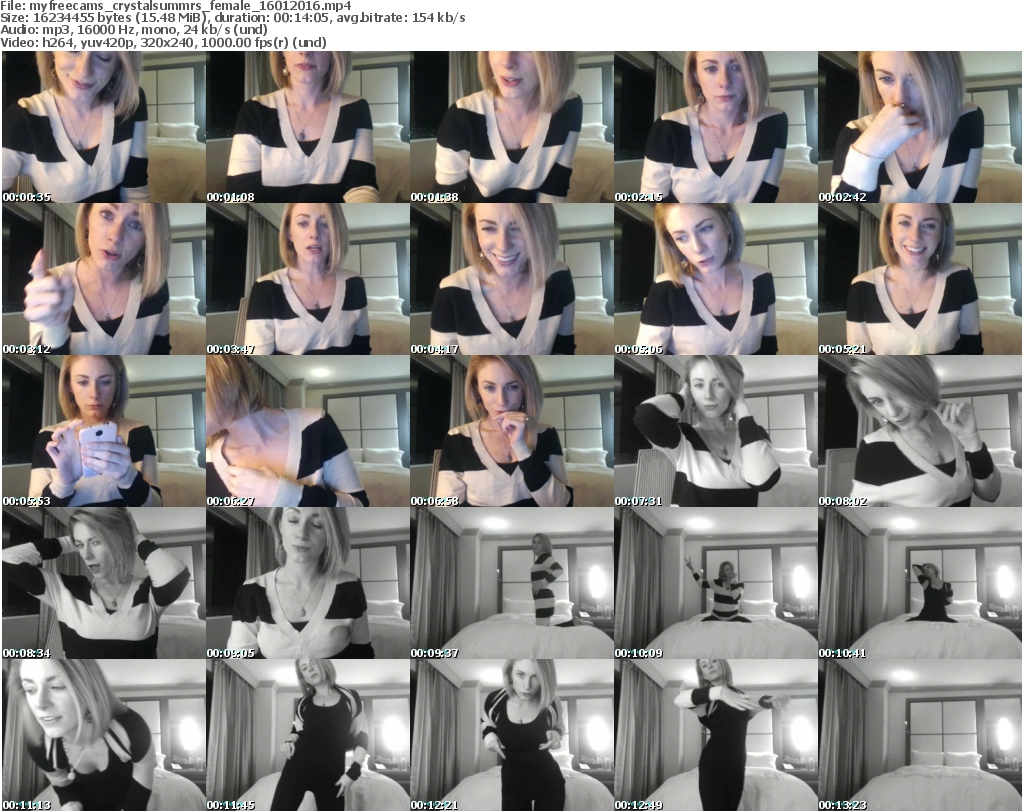Viewport: 1024px width, 811px height.
Task: Open the frame timestamped 00:08:02
Action: click(920, 432)
